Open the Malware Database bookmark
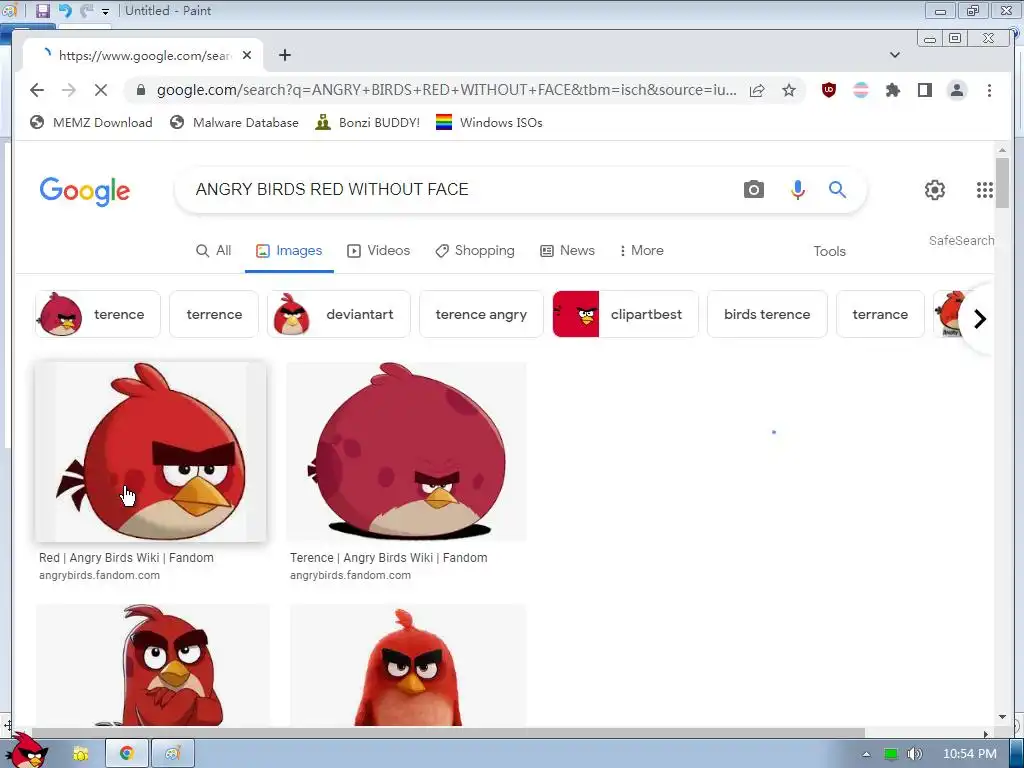Screen dimensions: 1024x768 [234, 123]
